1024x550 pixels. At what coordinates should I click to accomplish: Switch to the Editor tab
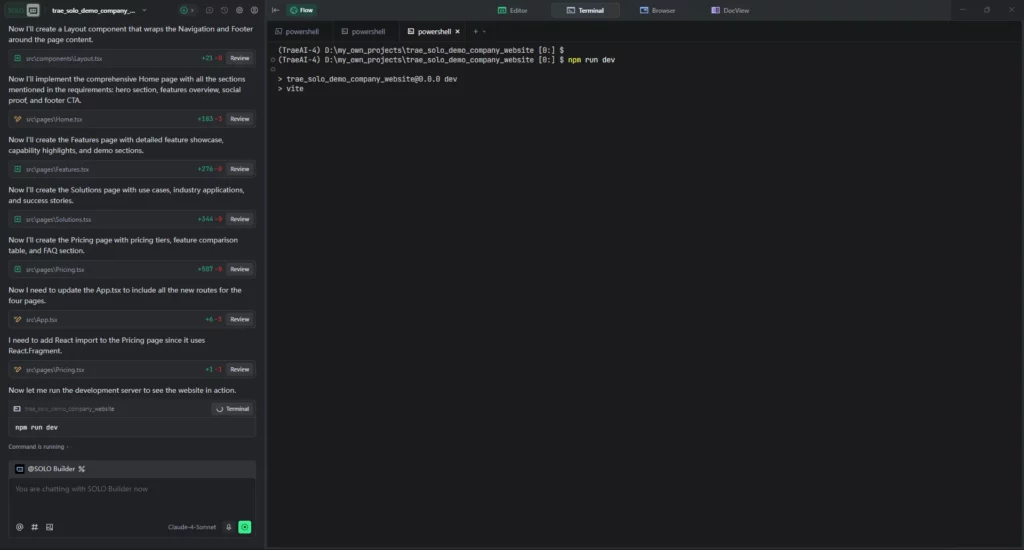(513, 10)
